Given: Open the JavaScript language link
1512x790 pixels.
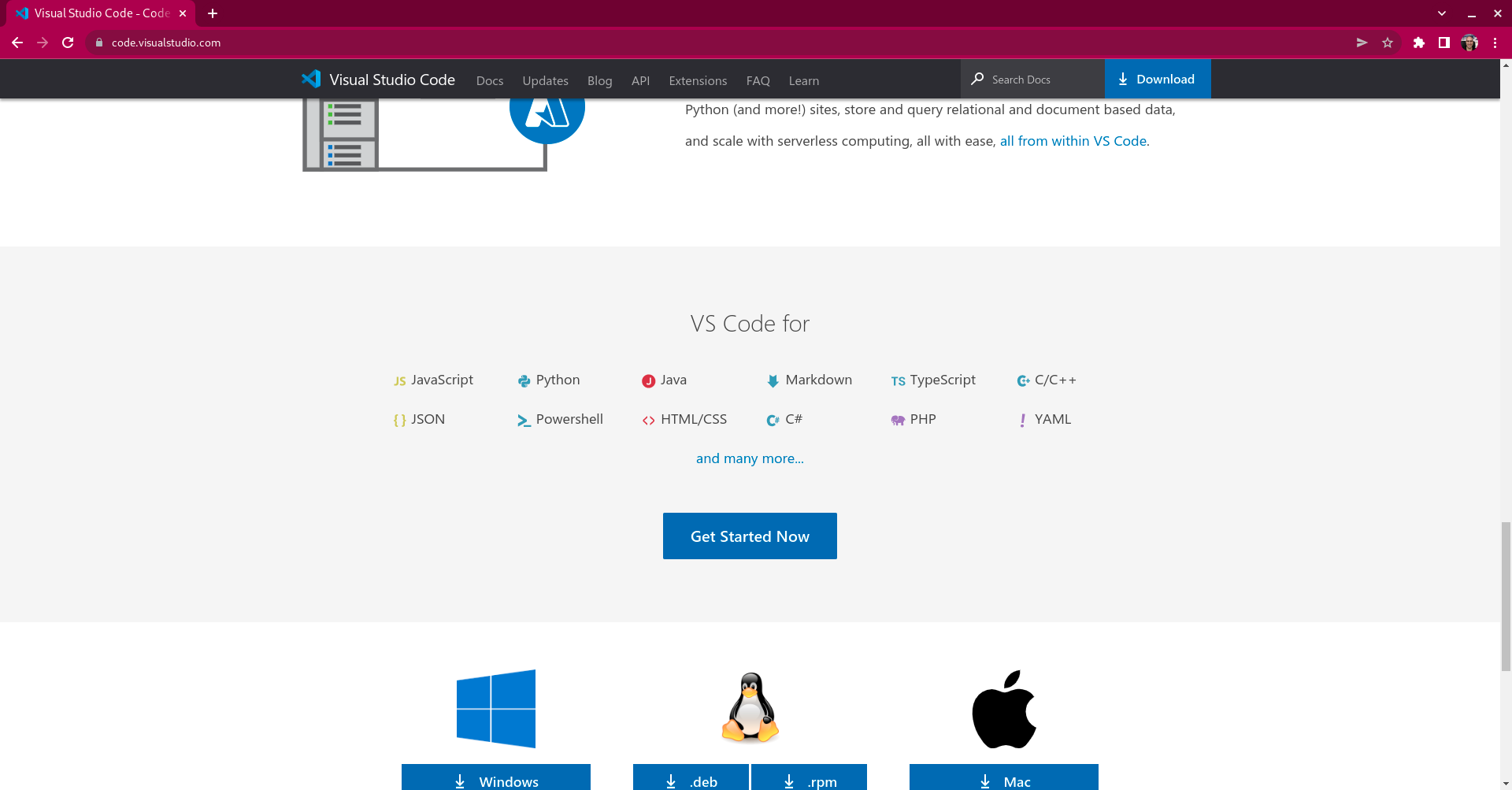Looking at the screenshot, I should [x=442, y=380].
